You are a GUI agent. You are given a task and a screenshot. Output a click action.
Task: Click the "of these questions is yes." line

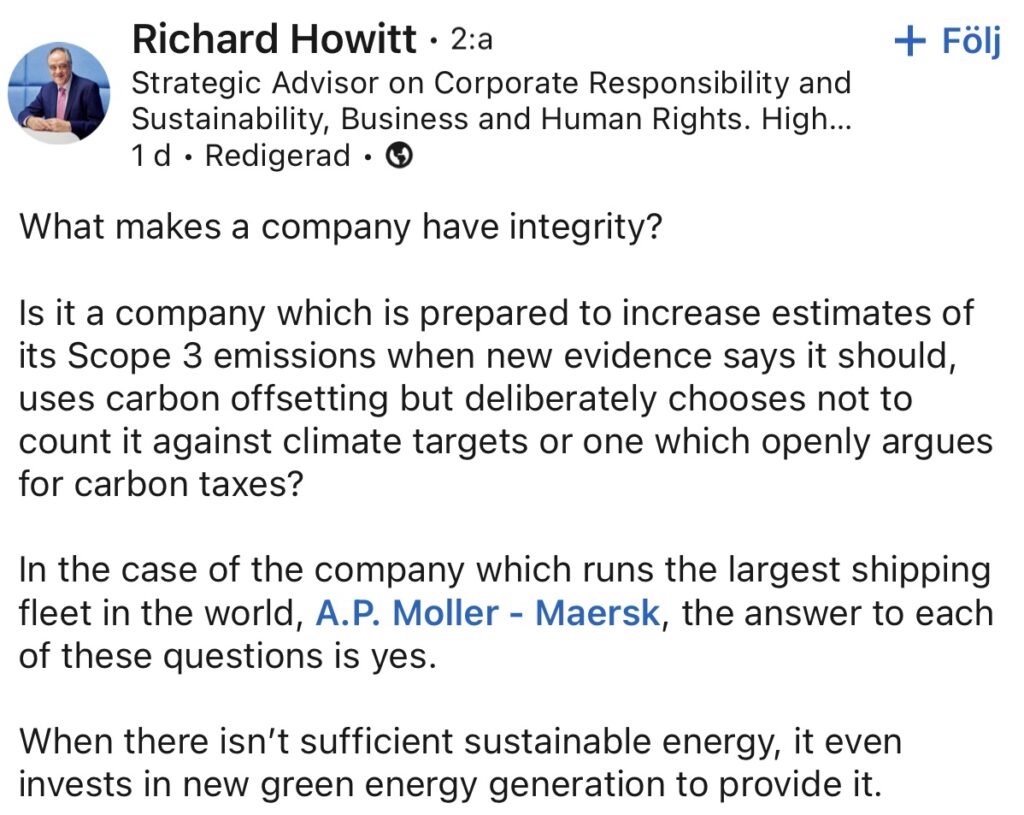pos(227,656)
